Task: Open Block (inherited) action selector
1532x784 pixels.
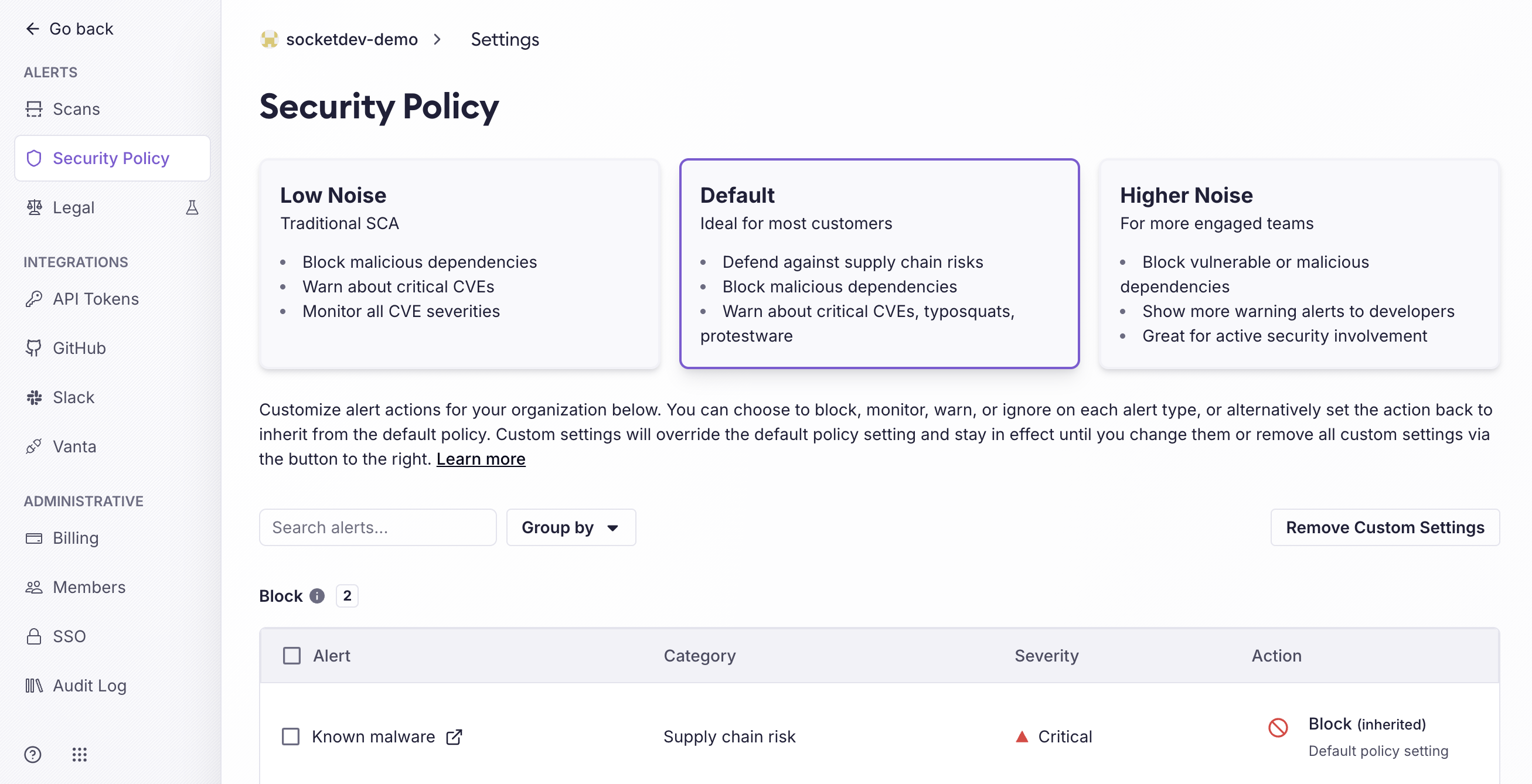Action: pyautogui.click(x=1367, y=725)
